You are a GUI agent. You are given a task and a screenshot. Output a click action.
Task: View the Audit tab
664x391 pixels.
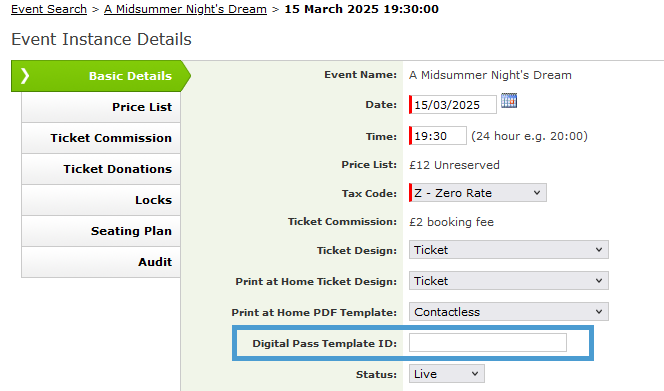[101, 262]
